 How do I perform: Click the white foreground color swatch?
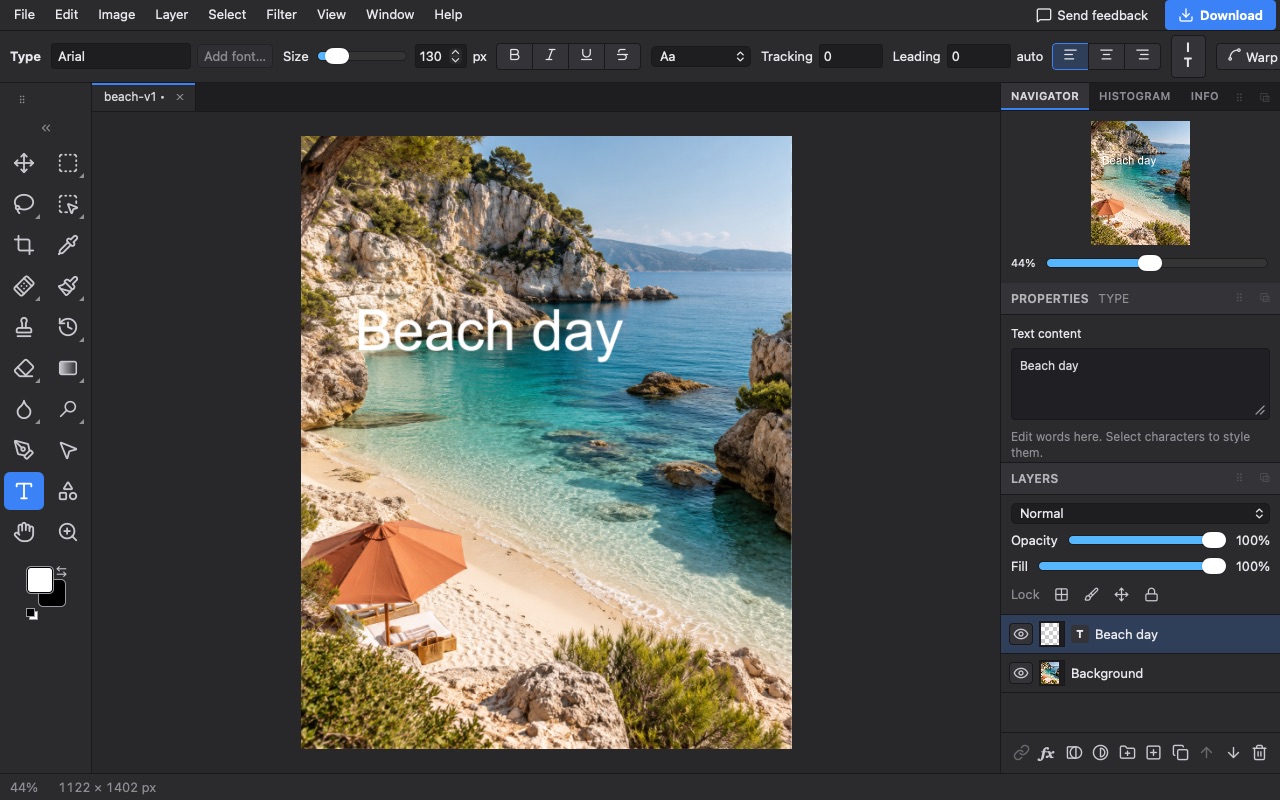(39, 580)
